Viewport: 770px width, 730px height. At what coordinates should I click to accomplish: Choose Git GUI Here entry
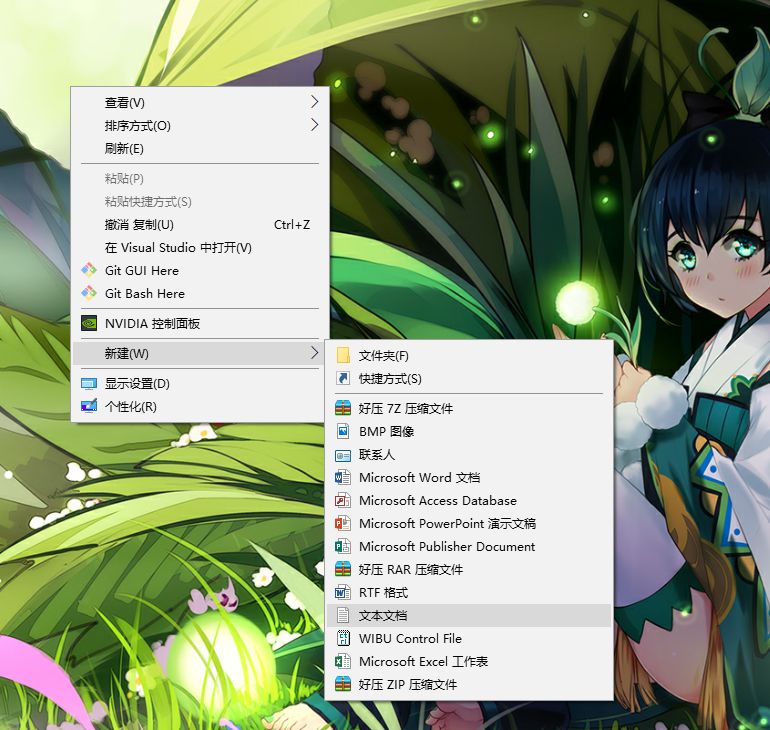200,270
